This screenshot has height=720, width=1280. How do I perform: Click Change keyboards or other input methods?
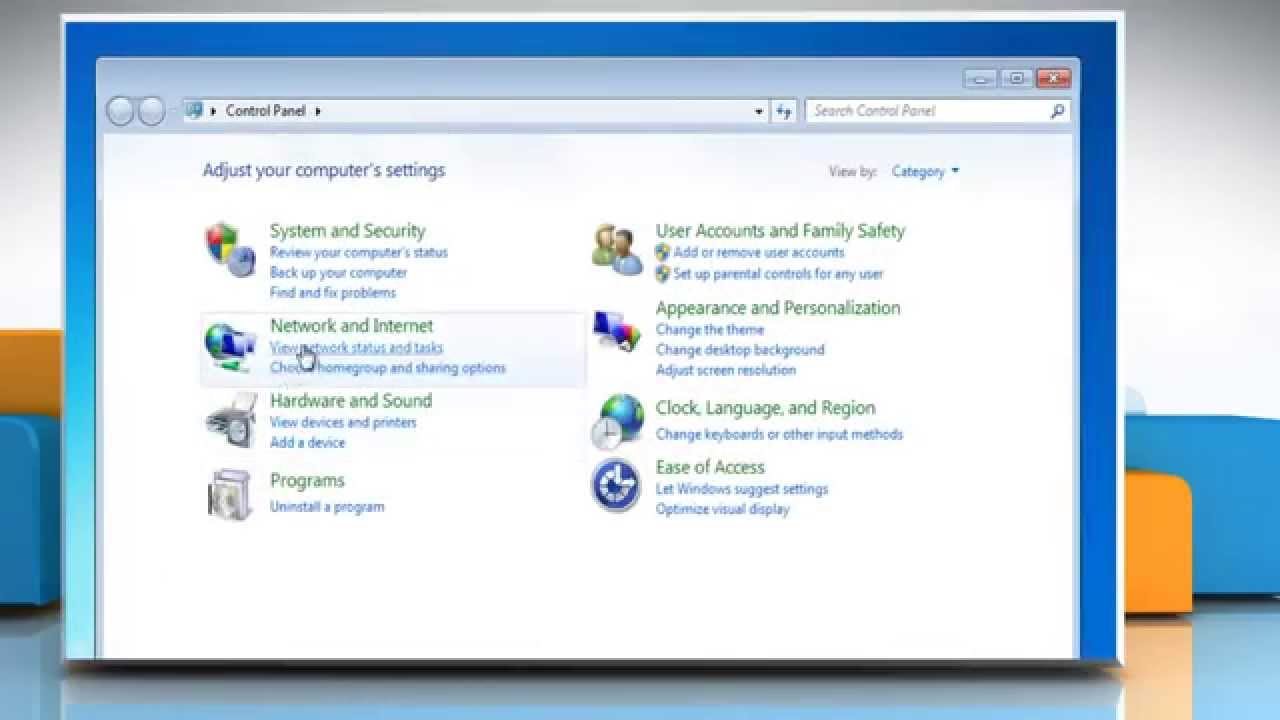click(x=779, y=434)
